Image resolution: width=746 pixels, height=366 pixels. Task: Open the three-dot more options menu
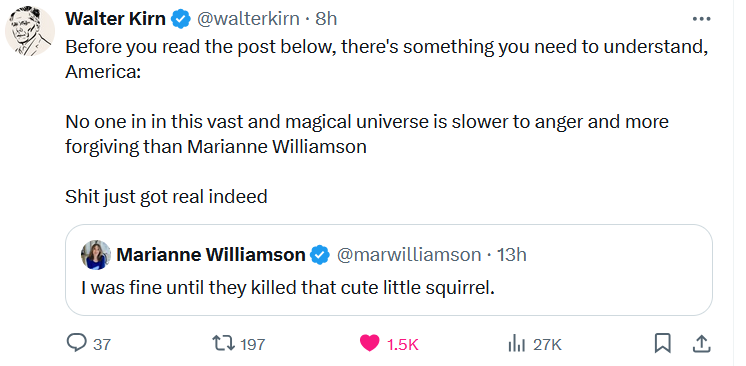(x=701, y=19)
